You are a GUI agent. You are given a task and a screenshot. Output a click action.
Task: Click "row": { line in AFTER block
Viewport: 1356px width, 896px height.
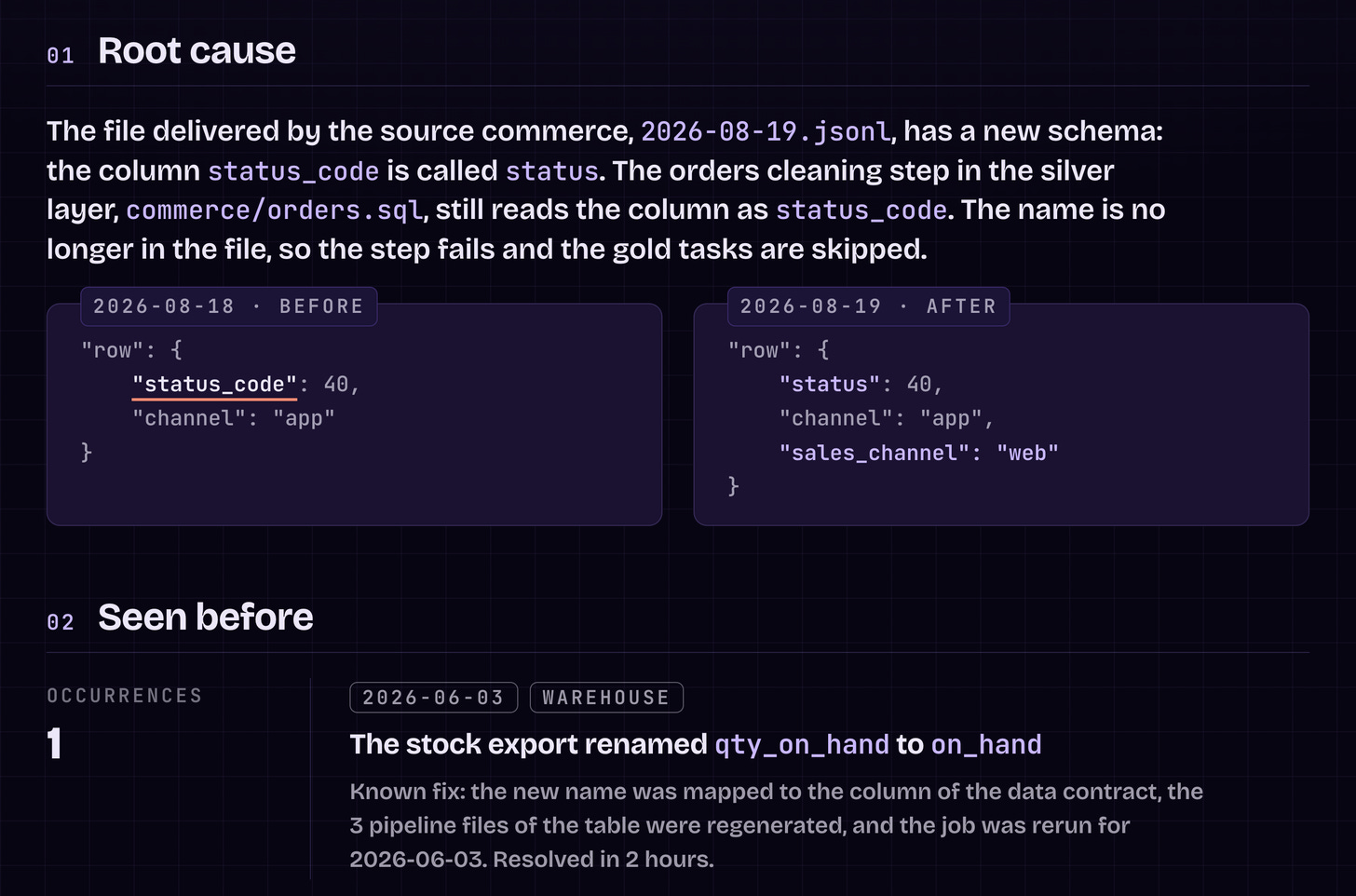coord(779,350)
